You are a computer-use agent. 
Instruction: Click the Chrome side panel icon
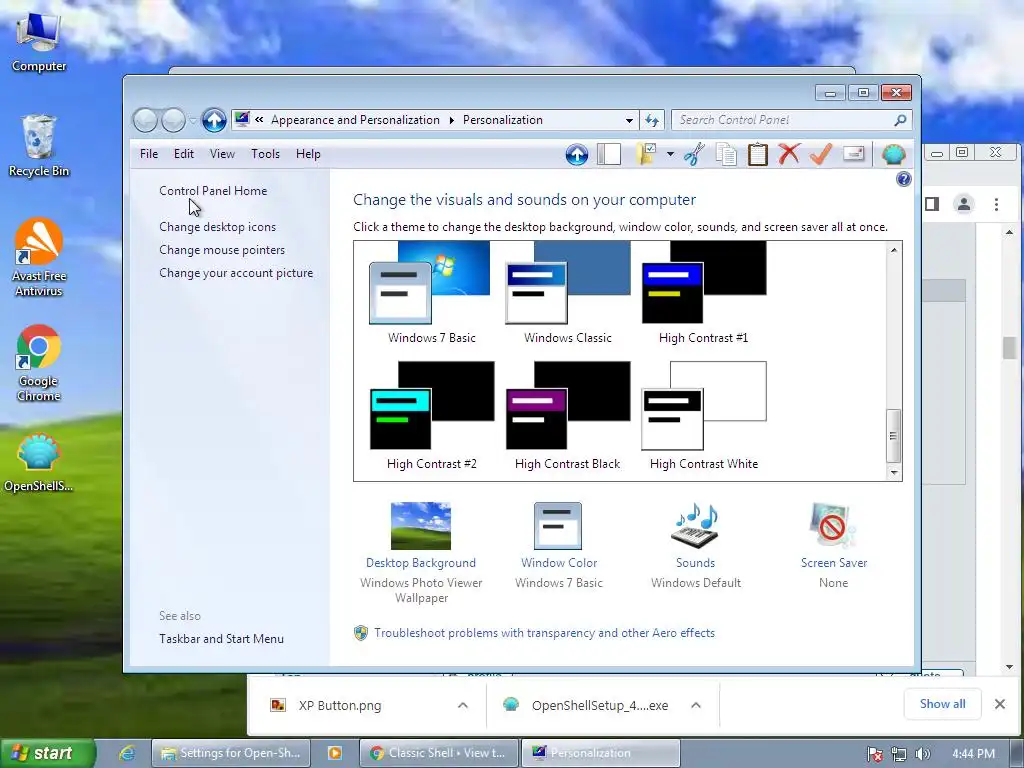(x=932, y=204)
